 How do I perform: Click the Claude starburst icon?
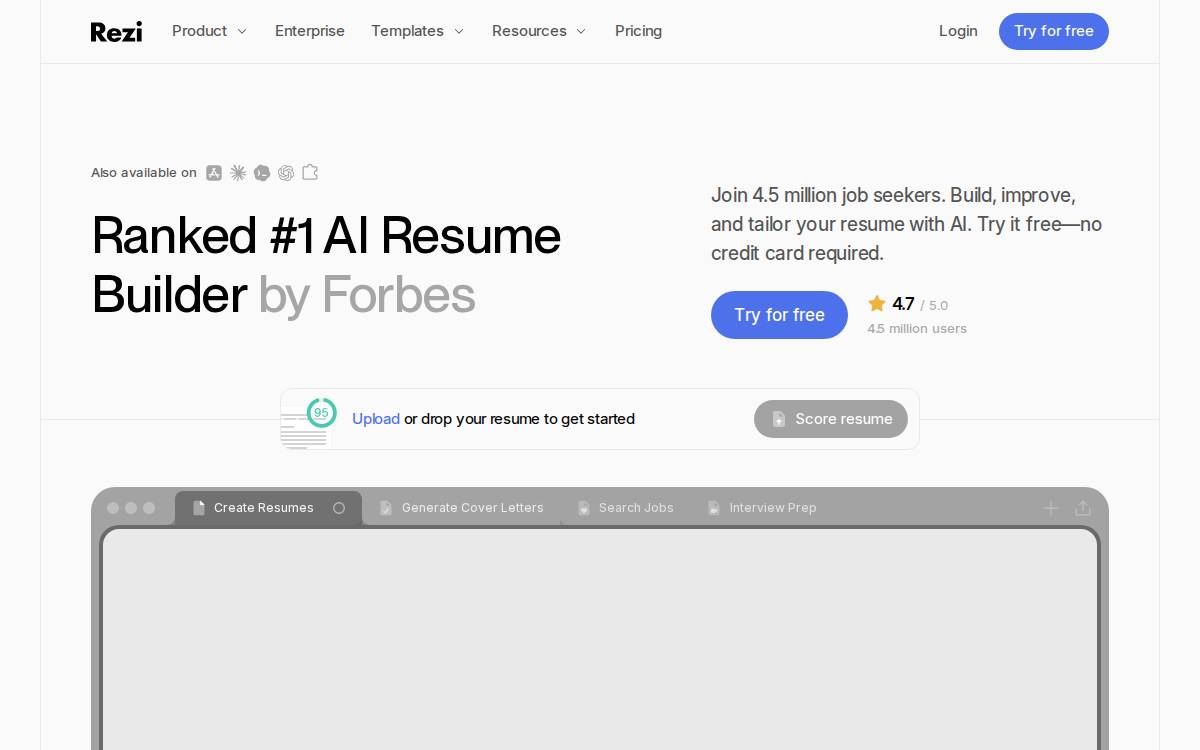tap(238, 173)
